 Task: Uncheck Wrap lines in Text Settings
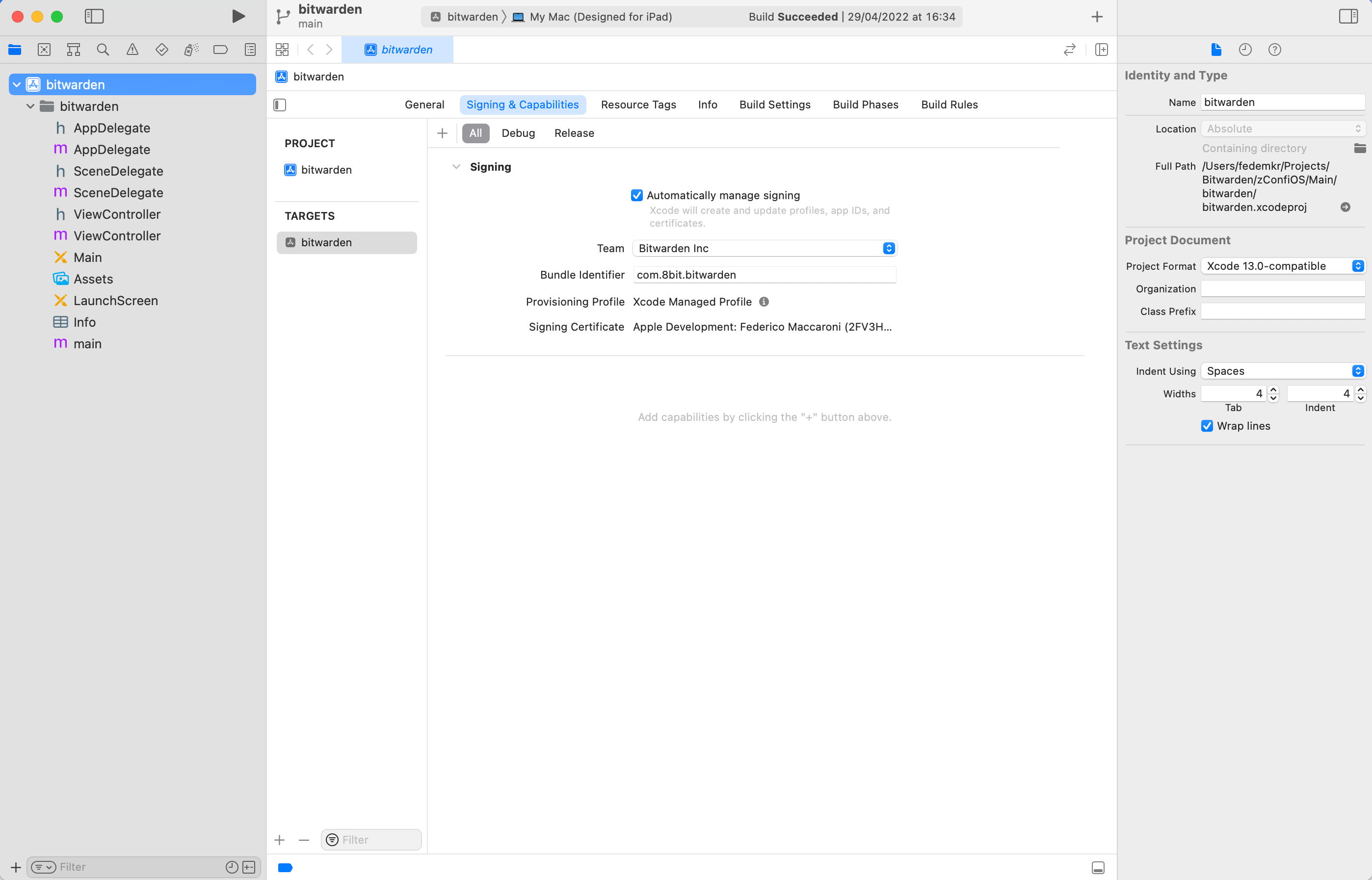click(x=1207, y=426)
